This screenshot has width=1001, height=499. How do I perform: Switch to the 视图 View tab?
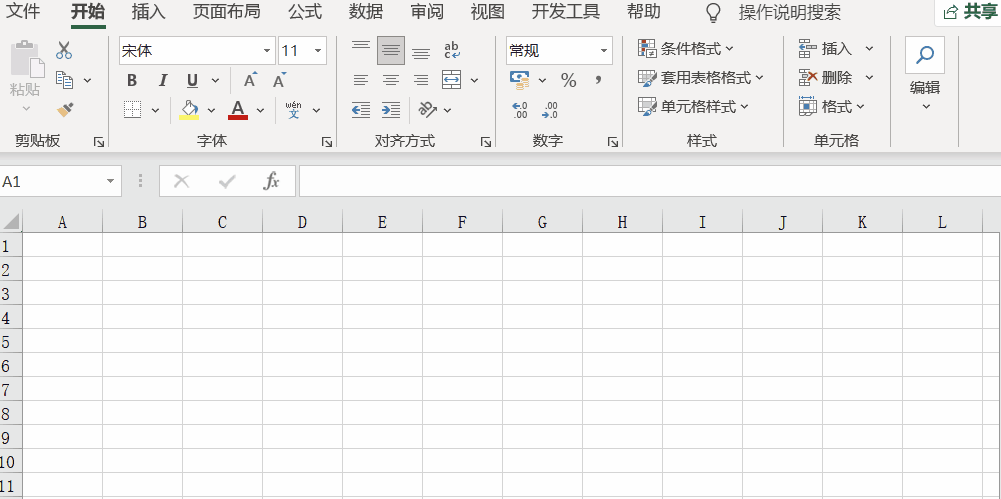click(x=488, y=11)
